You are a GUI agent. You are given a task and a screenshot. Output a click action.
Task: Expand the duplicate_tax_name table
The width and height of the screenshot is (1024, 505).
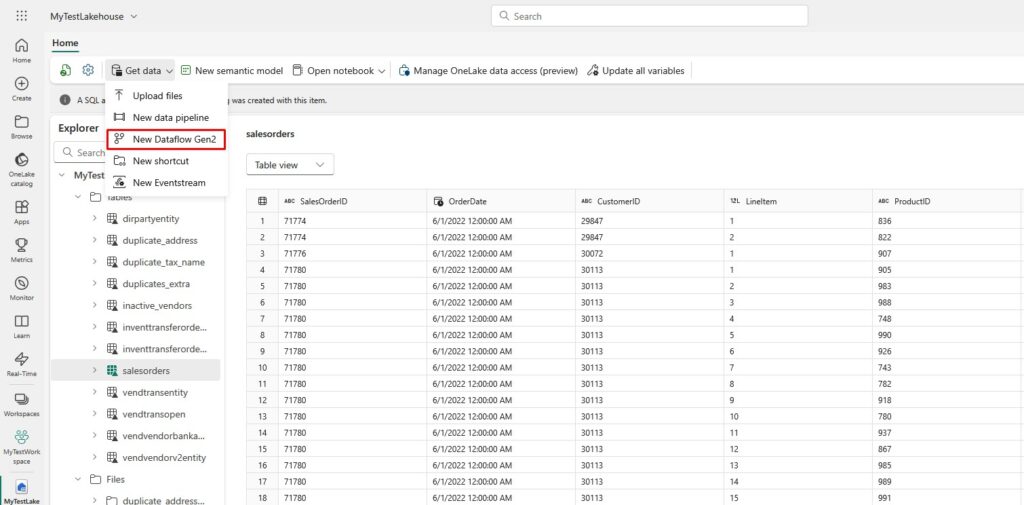point(95,262)
